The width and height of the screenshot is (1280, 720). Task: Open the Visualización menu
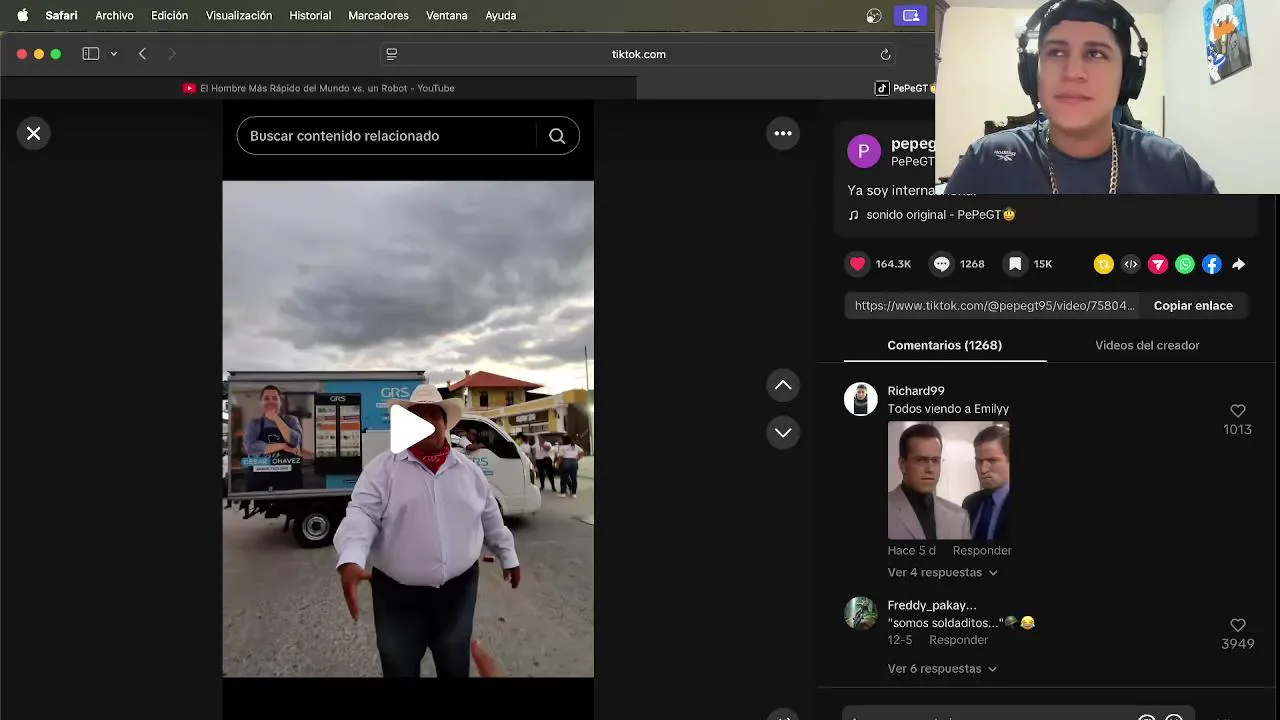[x=238, y=15]
